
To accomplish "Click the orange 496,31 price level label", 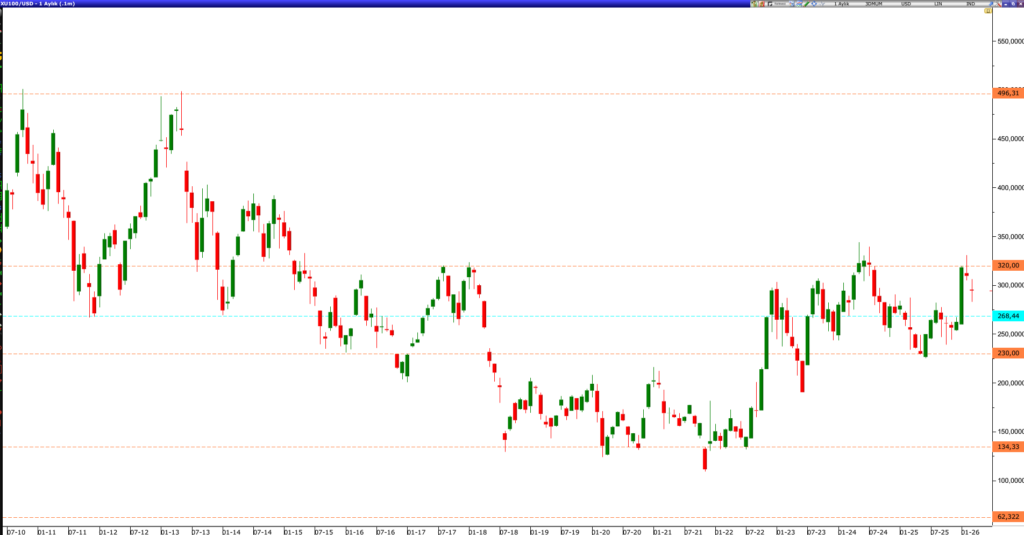I will 1007,93.
